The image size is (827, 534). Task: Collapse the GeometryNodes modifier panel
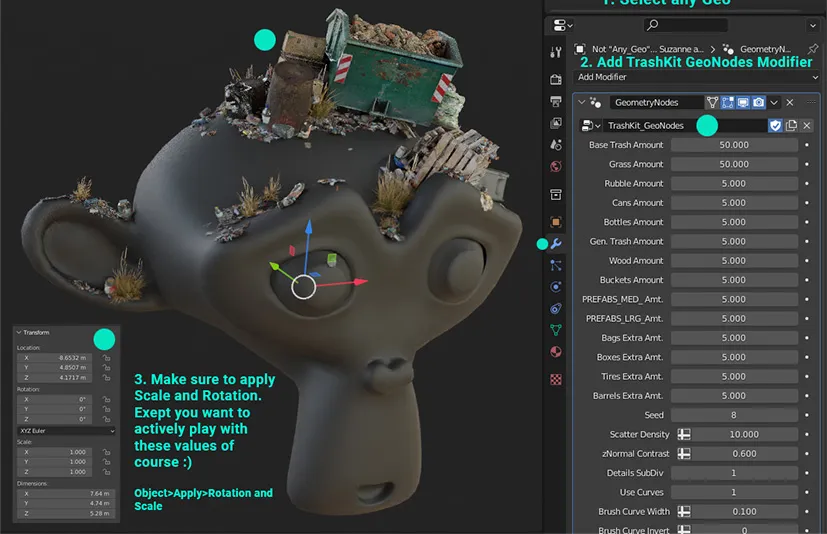point(582,102)
